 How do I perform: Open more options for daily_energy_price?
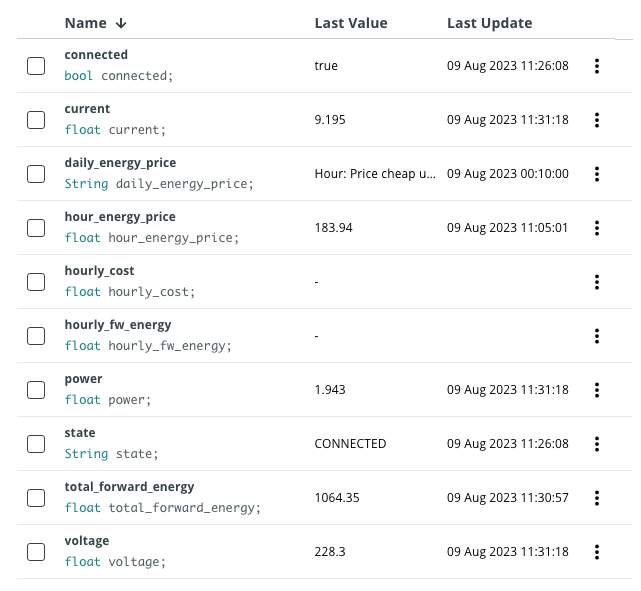[x=597, y=174]
